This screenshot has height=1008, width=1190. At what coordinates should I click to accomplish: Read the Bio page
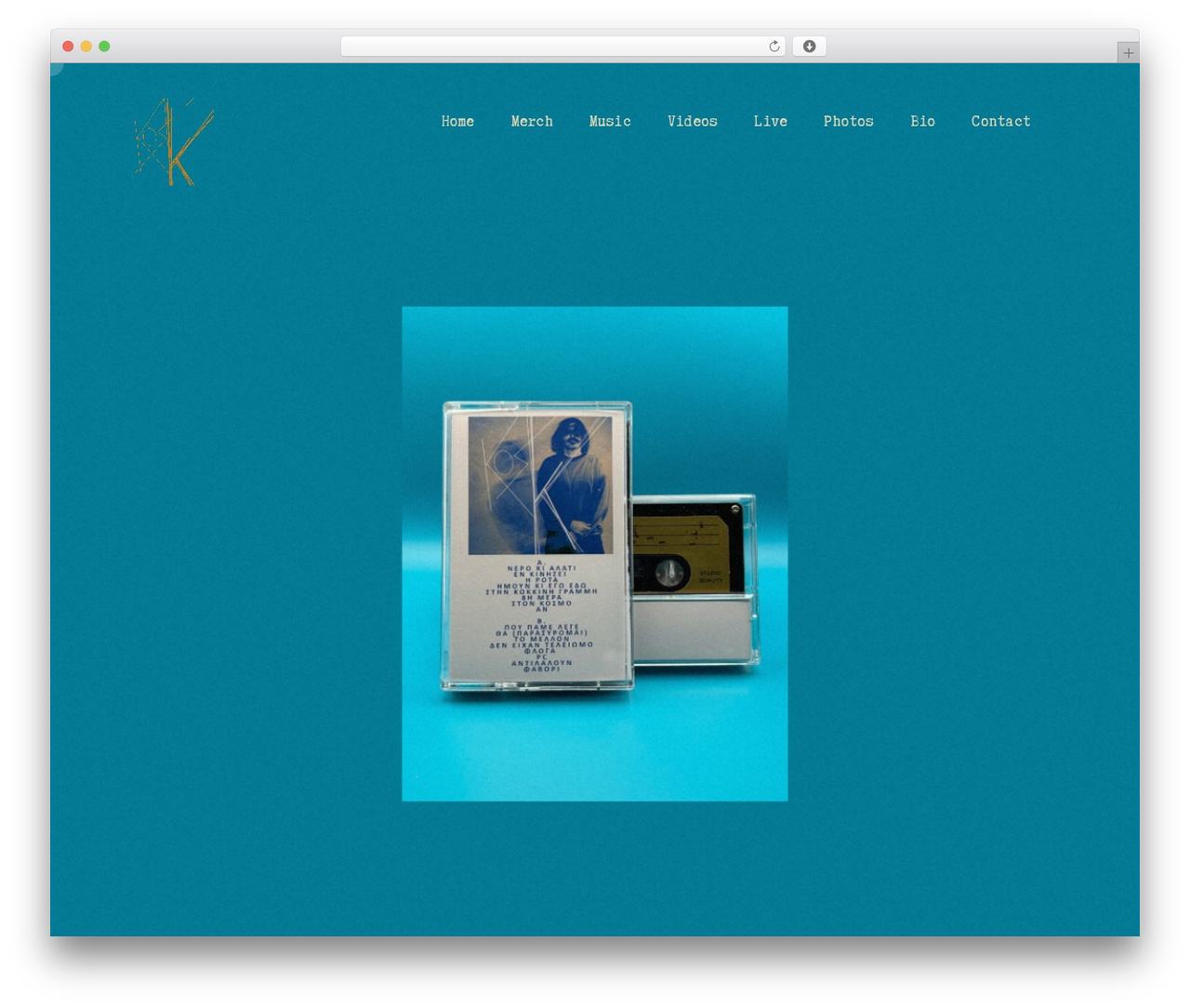(922, 122)
